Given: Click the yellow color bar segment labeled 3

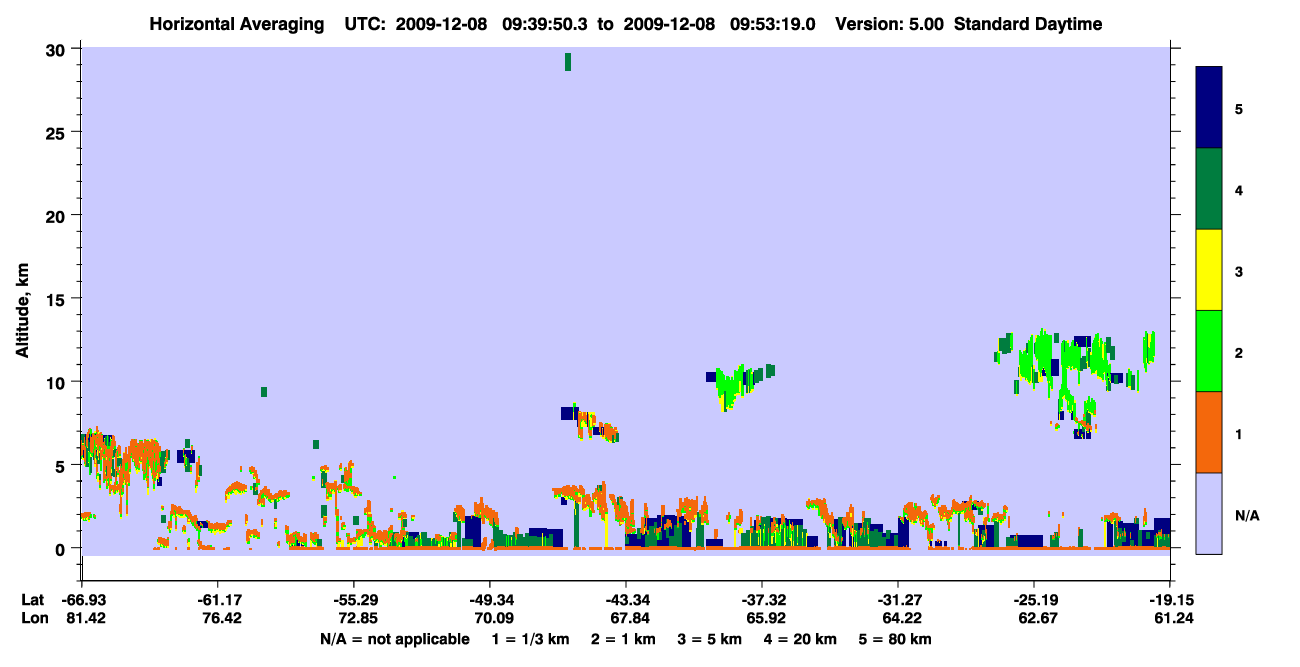Looking at the screenshot, I should pyautogui.click(x=1209, y=270).
